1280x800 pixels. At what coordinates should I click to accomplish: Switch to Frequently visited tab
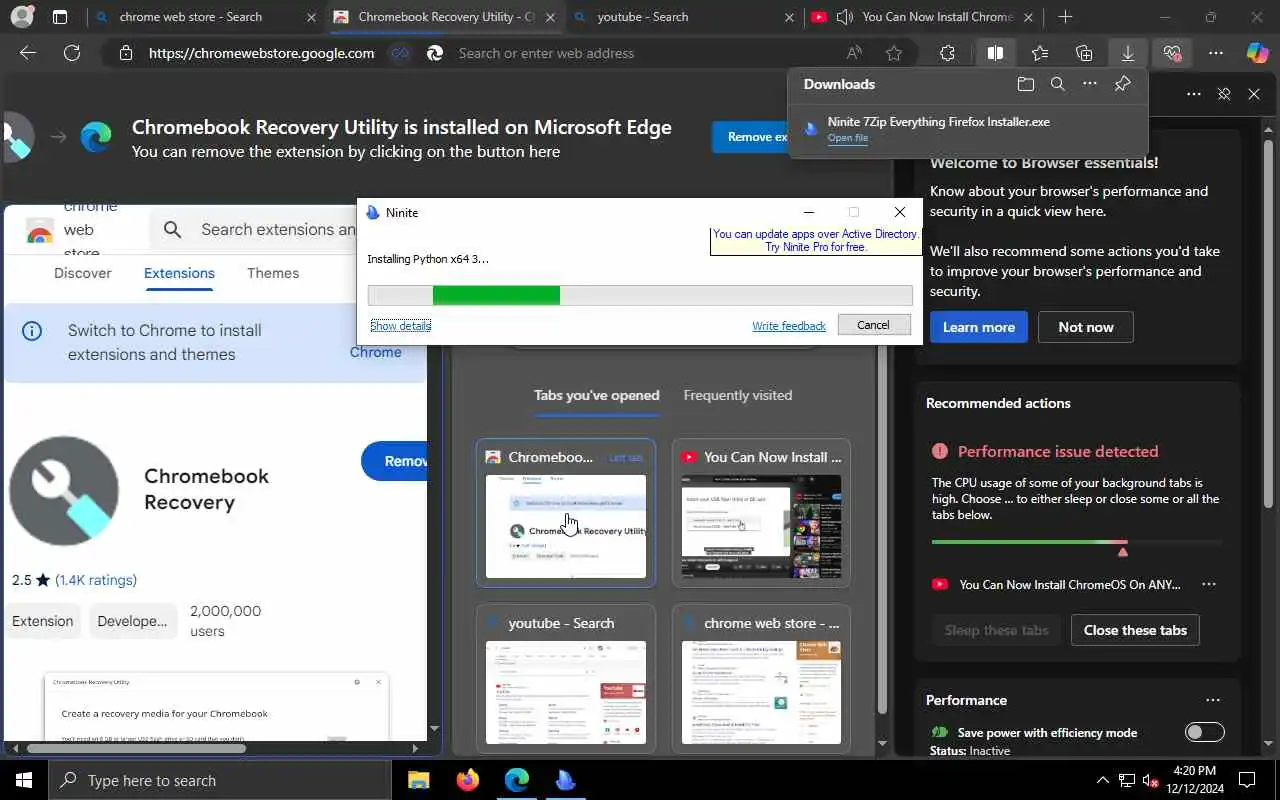coord(738,395)
